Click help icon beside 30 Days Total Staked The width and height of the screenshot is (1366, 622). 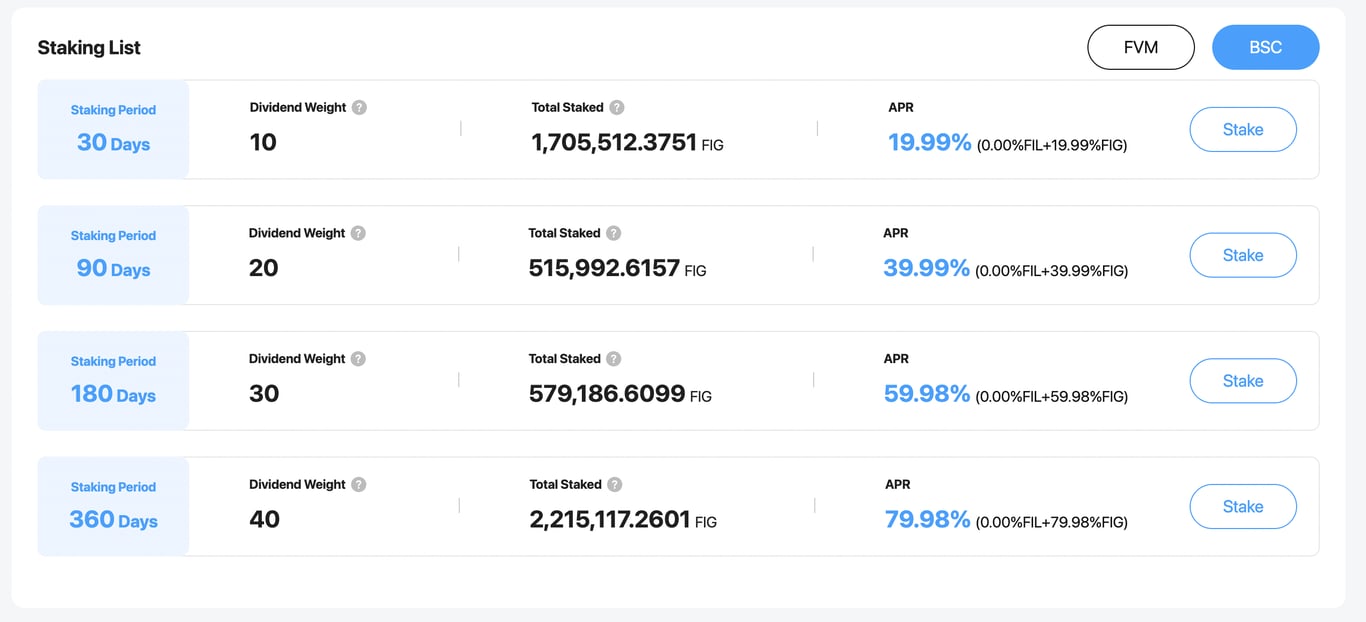coord(617,108)
